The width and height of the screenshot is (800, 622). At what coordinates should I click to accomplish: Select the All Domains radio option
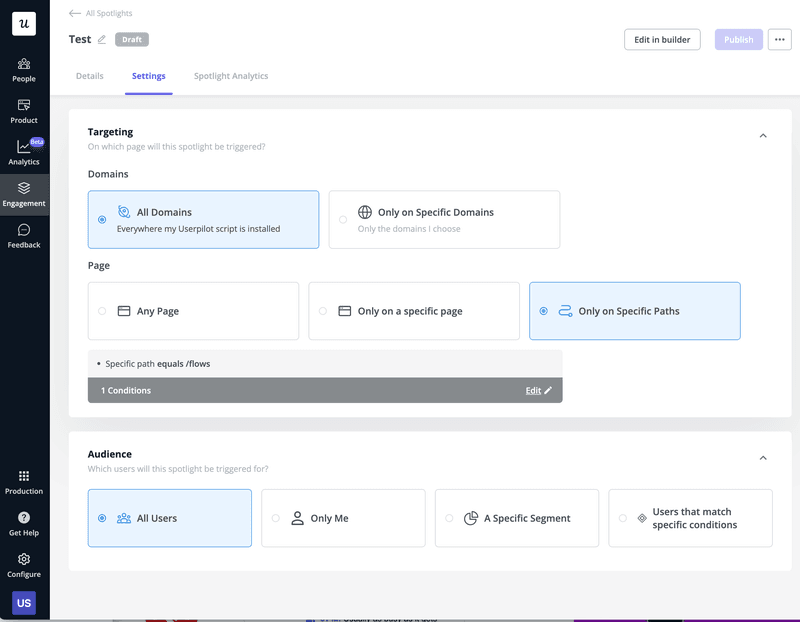(102, 219)
